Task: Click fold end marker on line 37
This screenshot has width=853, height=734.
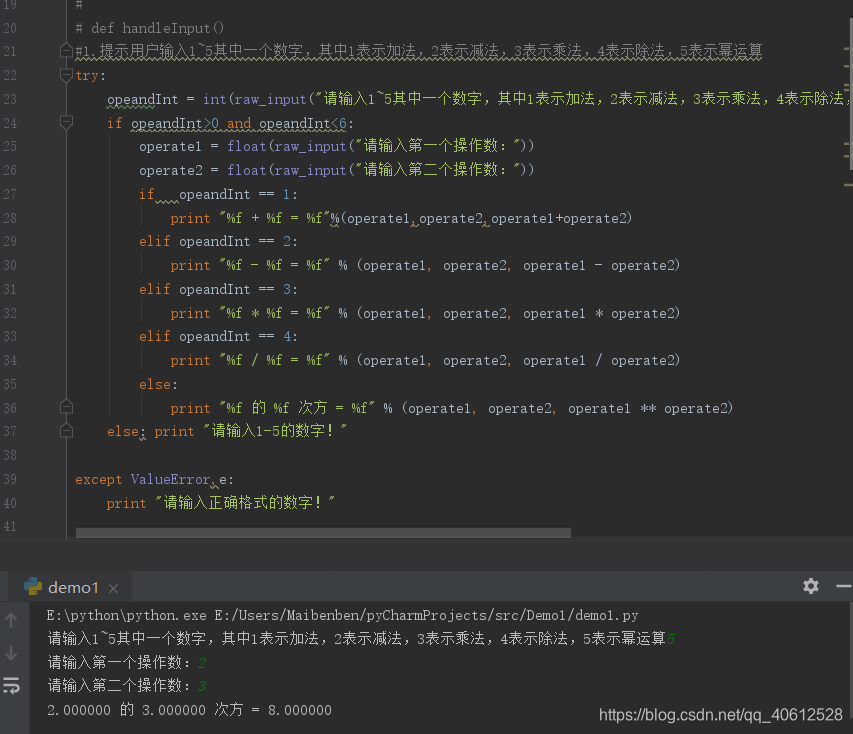Action: pos(66,431)
